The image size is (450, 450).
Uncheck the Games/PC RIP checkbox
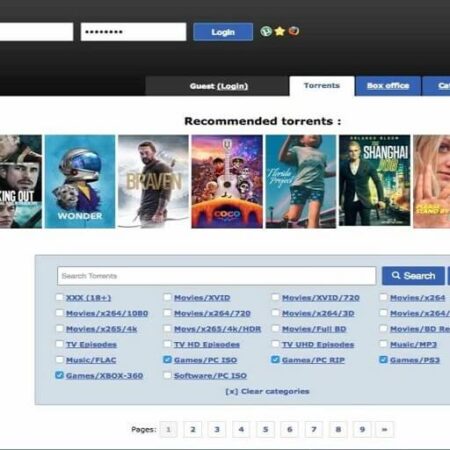[275, 359]
